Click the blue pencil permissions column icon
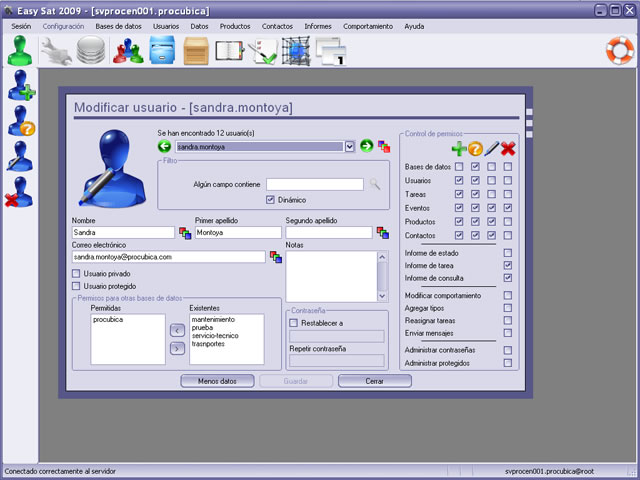Image resolution: width=640 pixels, height=480 pixels. pyautogui.click(x=491, y=149)
